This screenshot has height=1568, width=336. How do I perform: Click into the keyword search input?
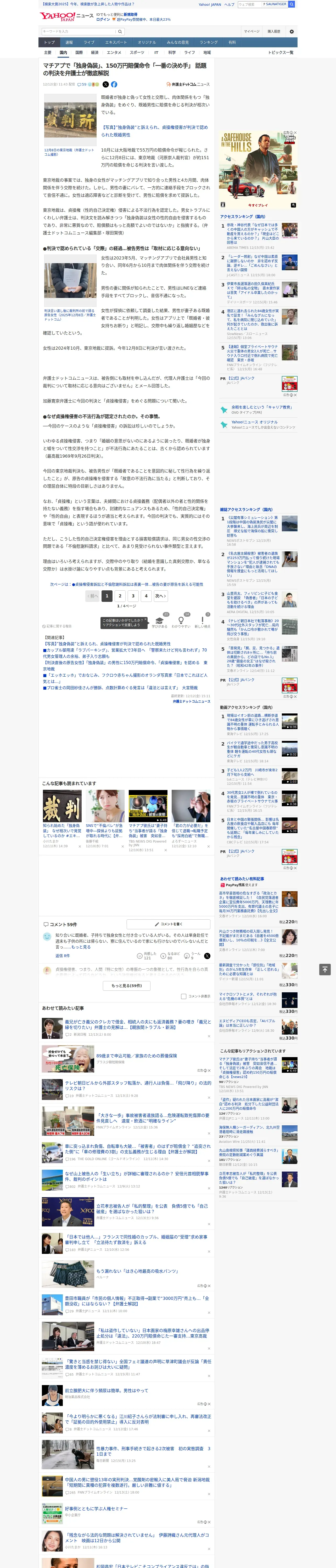[79, 32]
